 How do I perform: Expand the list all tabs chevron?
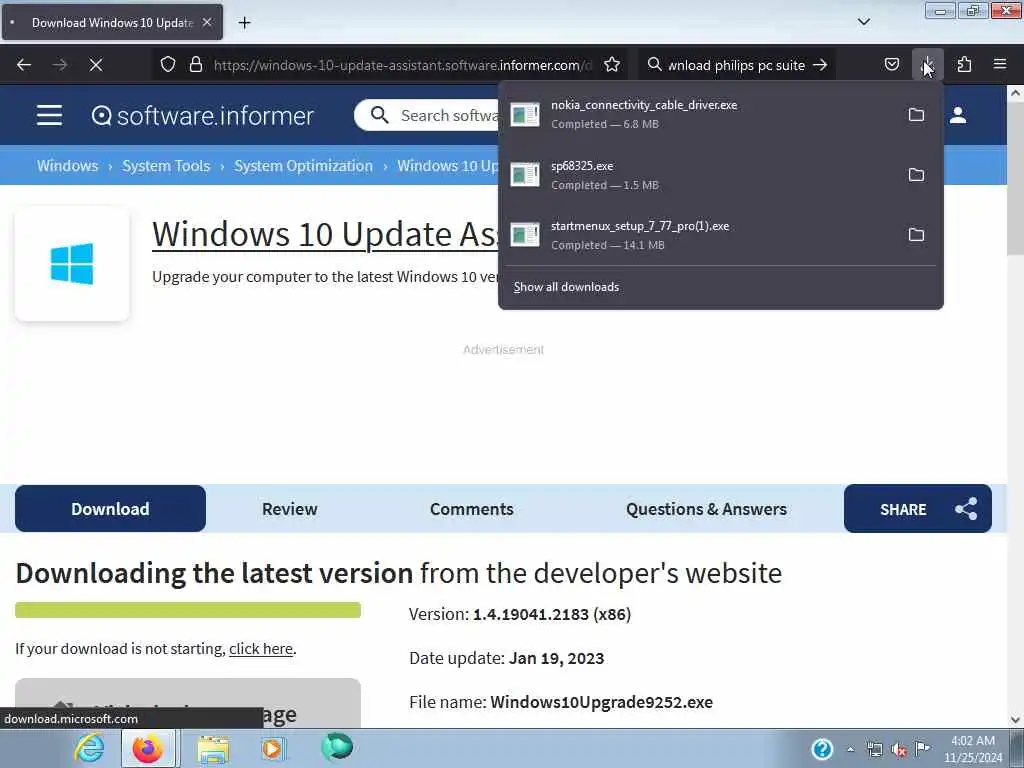(x=864, y=22)
